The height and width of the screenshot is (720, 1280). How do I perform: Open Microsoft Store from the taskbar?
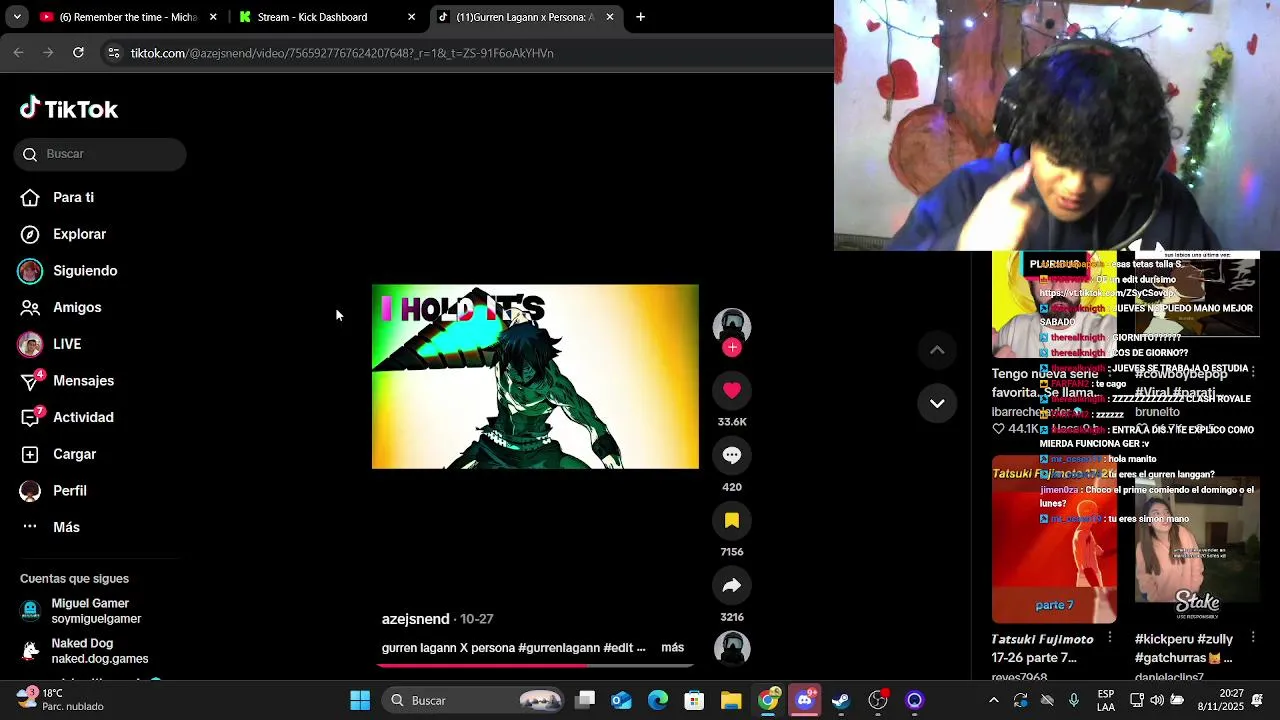coord(694,700)
